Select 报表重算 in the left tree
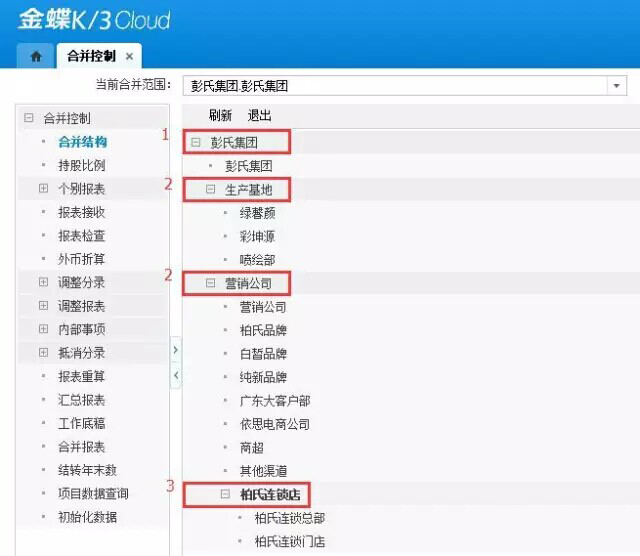This screenshot has height=556, width=640. (82, 376)
